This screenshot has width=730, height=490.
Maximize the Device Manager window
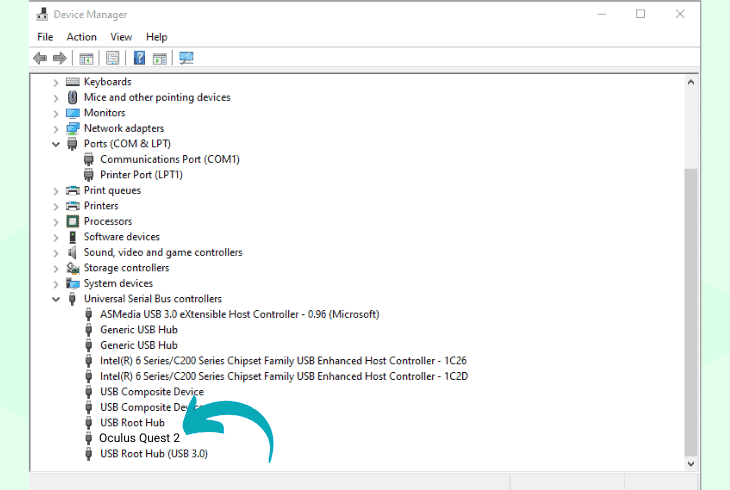pyautogui.click(x=641, y=14)
